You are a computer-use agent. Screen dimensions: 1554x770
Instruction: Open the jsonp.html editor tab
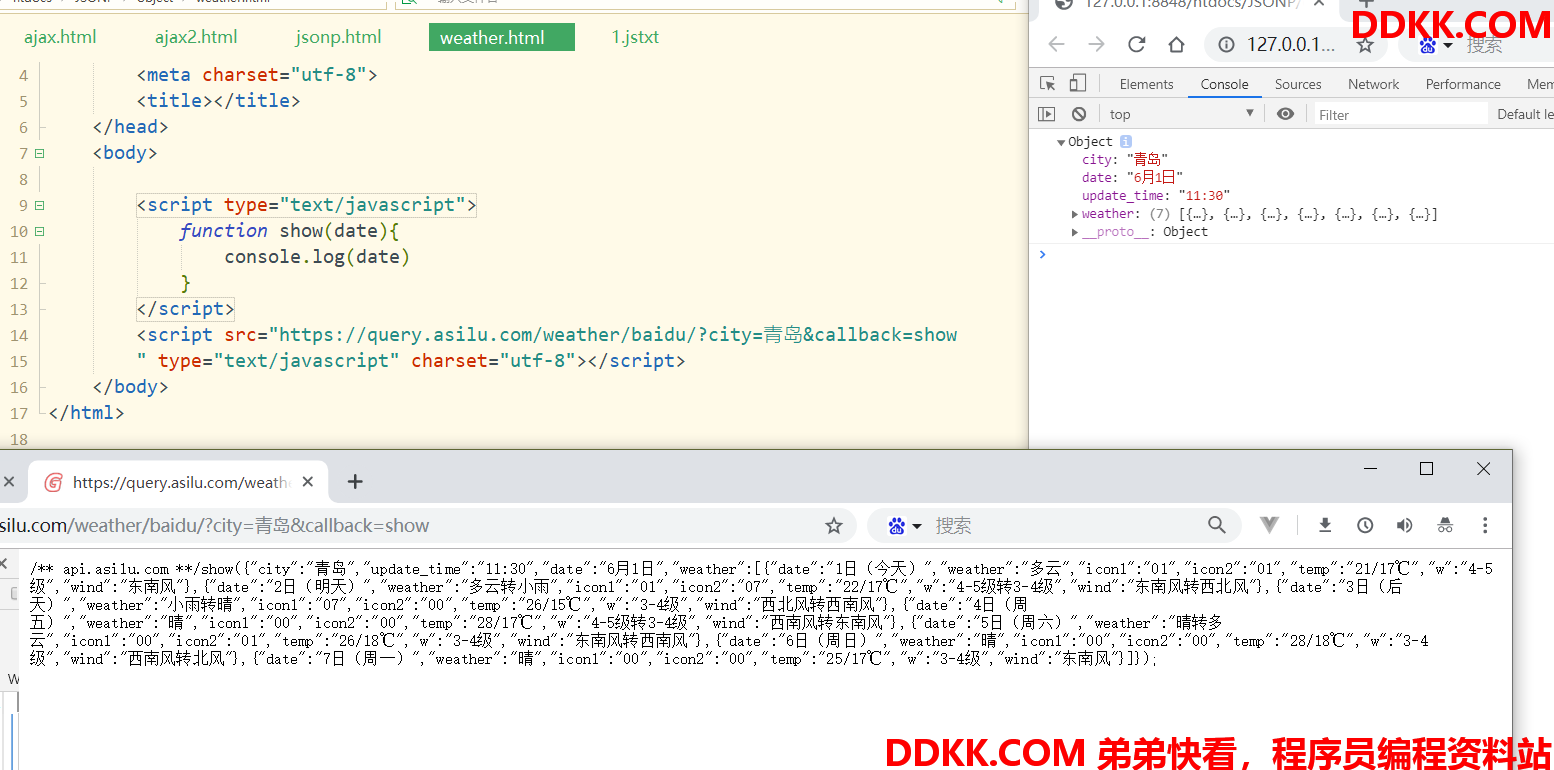pyautogui.click(x=338, y=38)
